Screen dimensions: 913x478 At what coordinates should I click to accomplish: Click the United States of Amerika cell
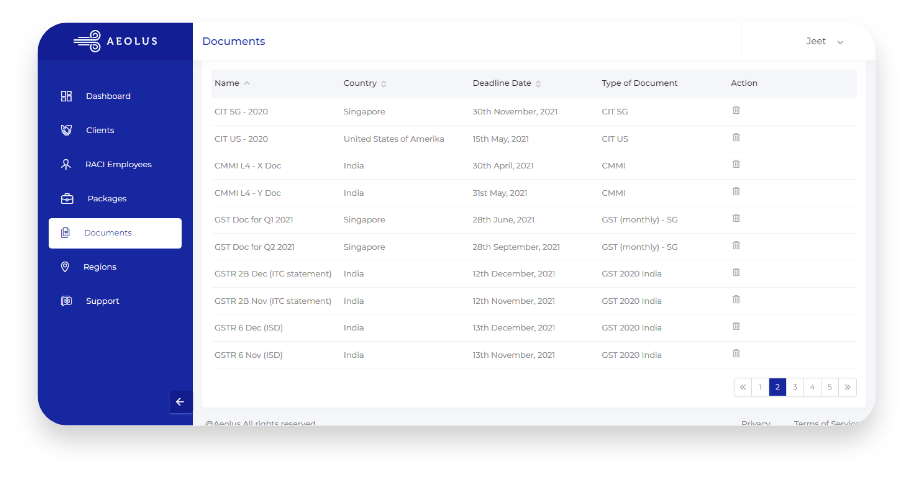(x=394, y=139)
